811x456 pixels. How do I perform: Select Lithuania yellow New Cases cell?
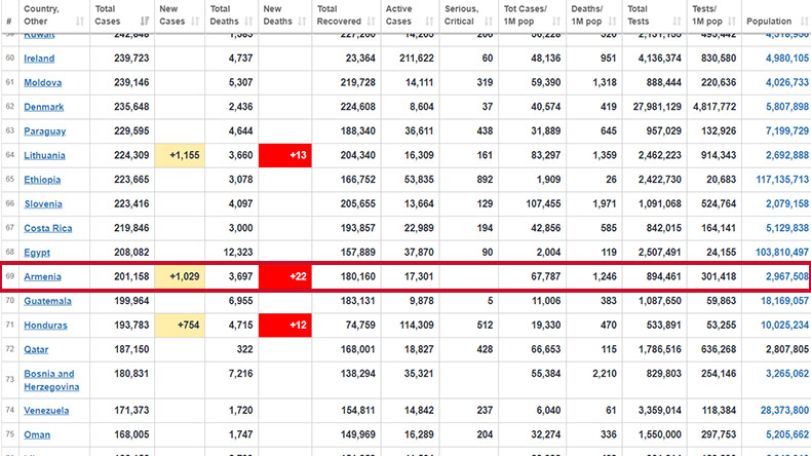[x=179, y=156]
